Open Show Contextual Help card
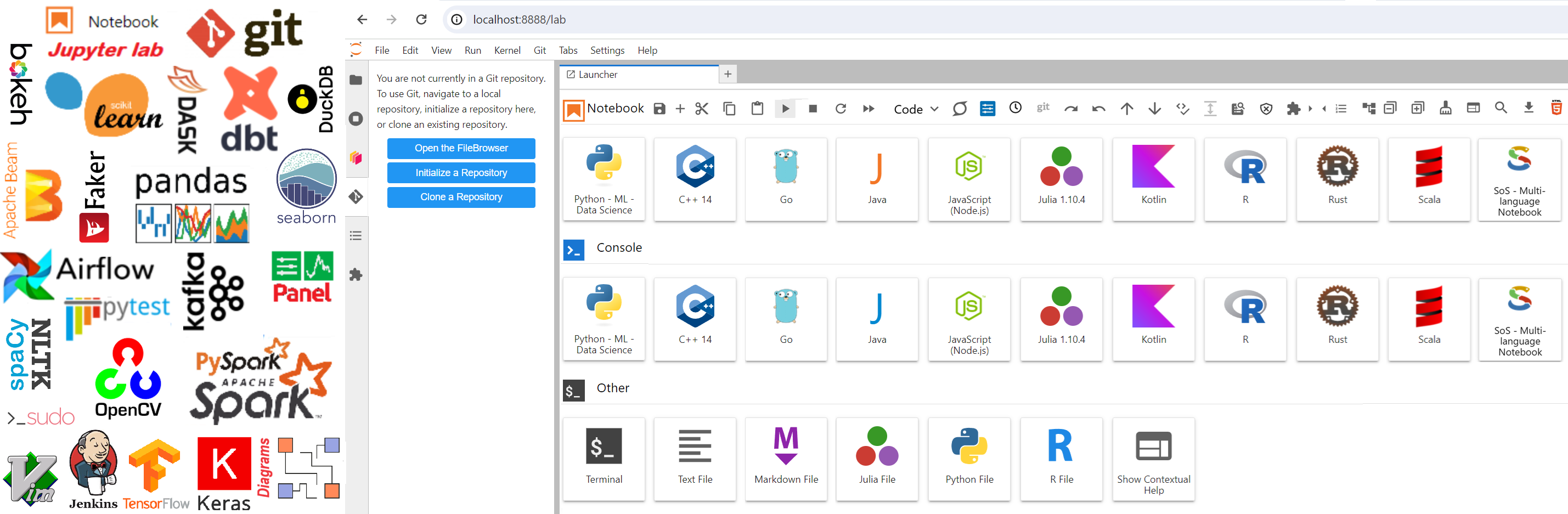1568x514 pixels. point(1153,459)
